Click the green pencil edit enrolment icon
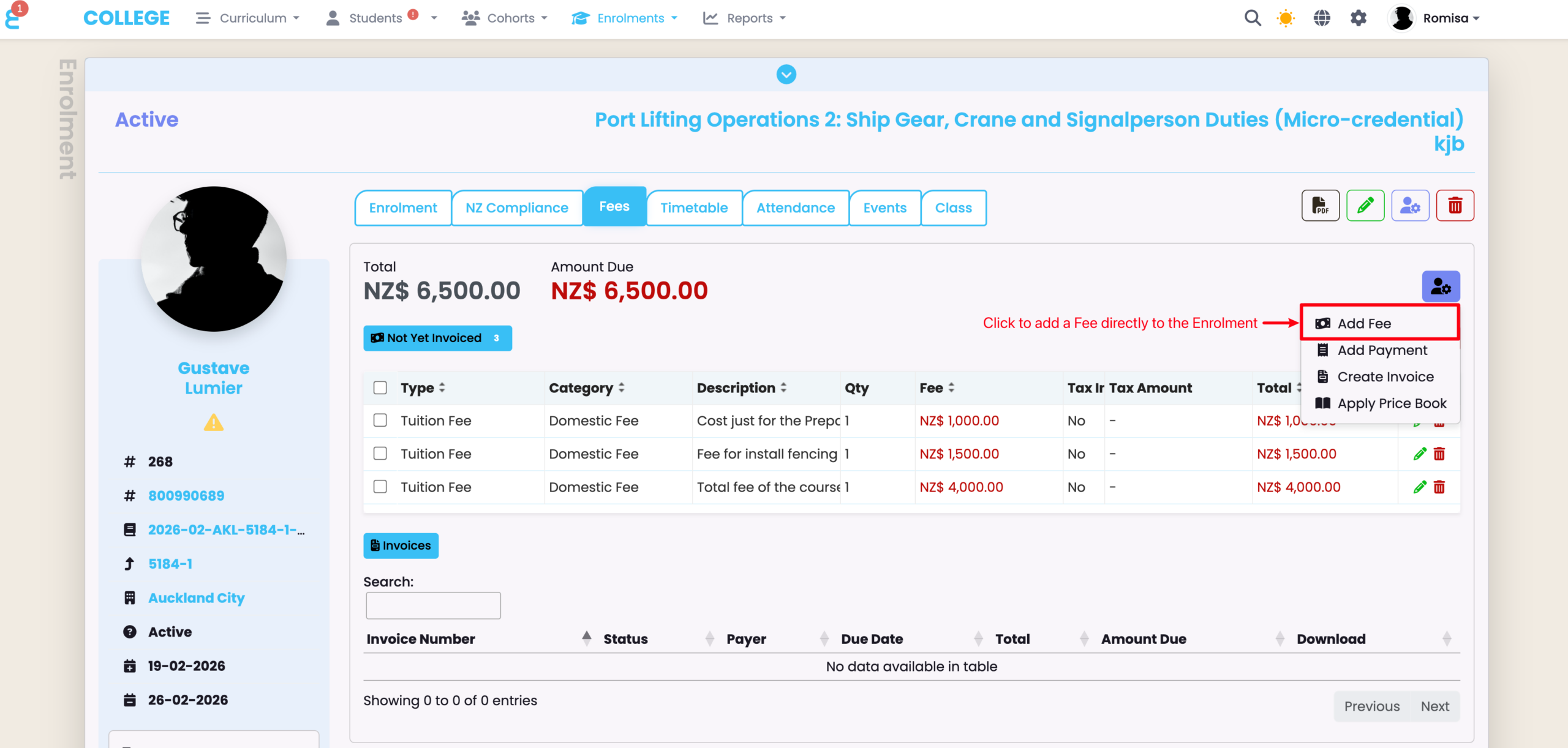 [x=1365, y=206]
